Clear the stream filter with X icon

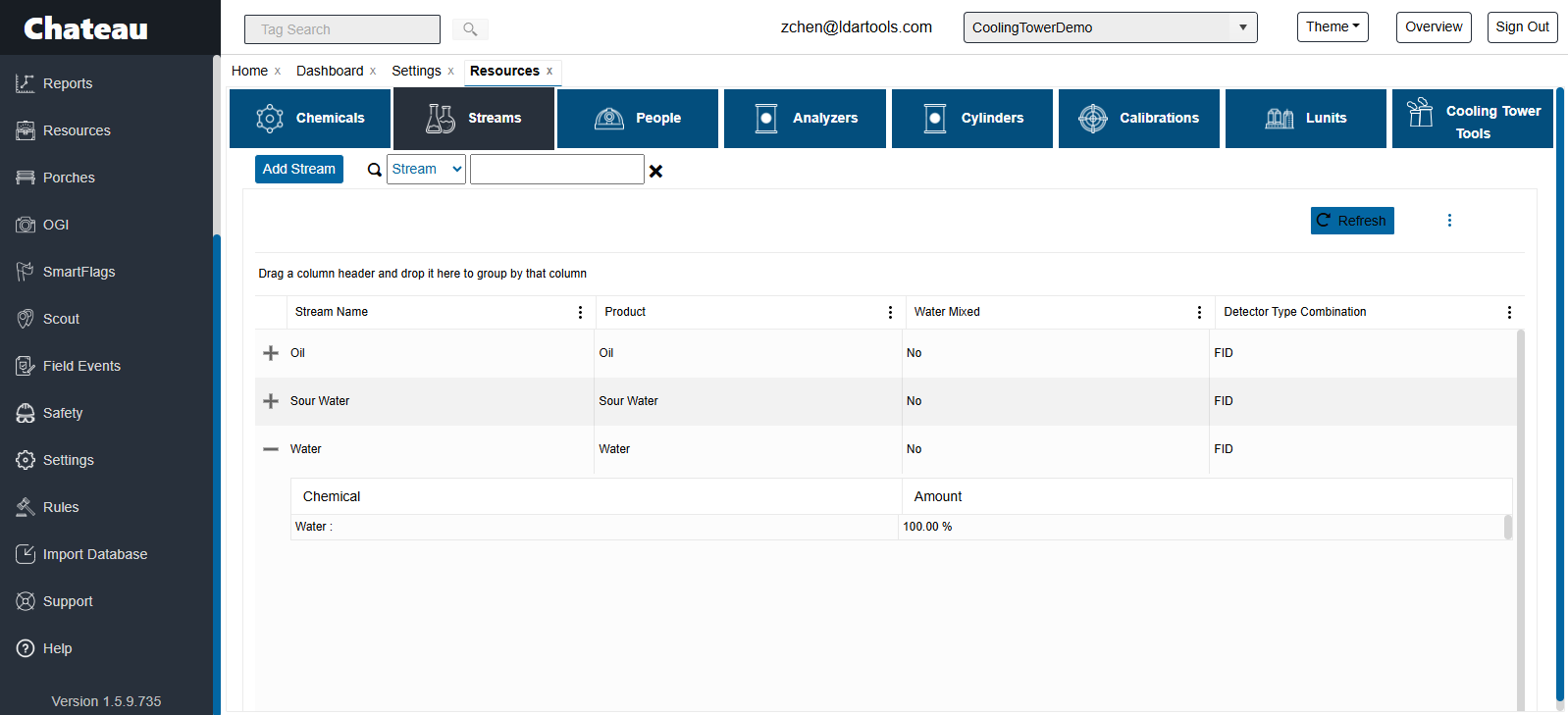[655, 171]
